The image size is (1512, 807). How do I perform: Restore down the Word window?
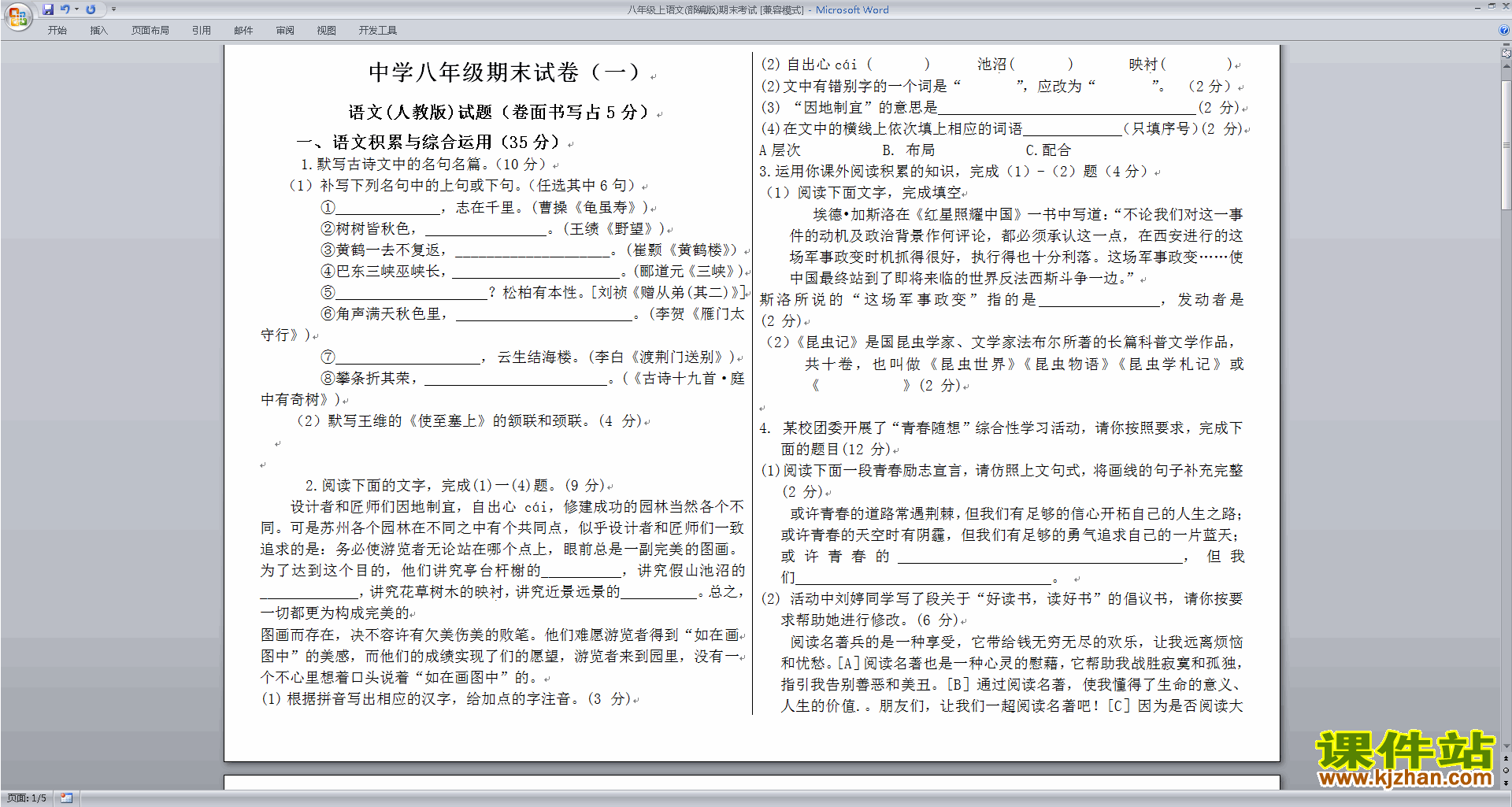1491,6
